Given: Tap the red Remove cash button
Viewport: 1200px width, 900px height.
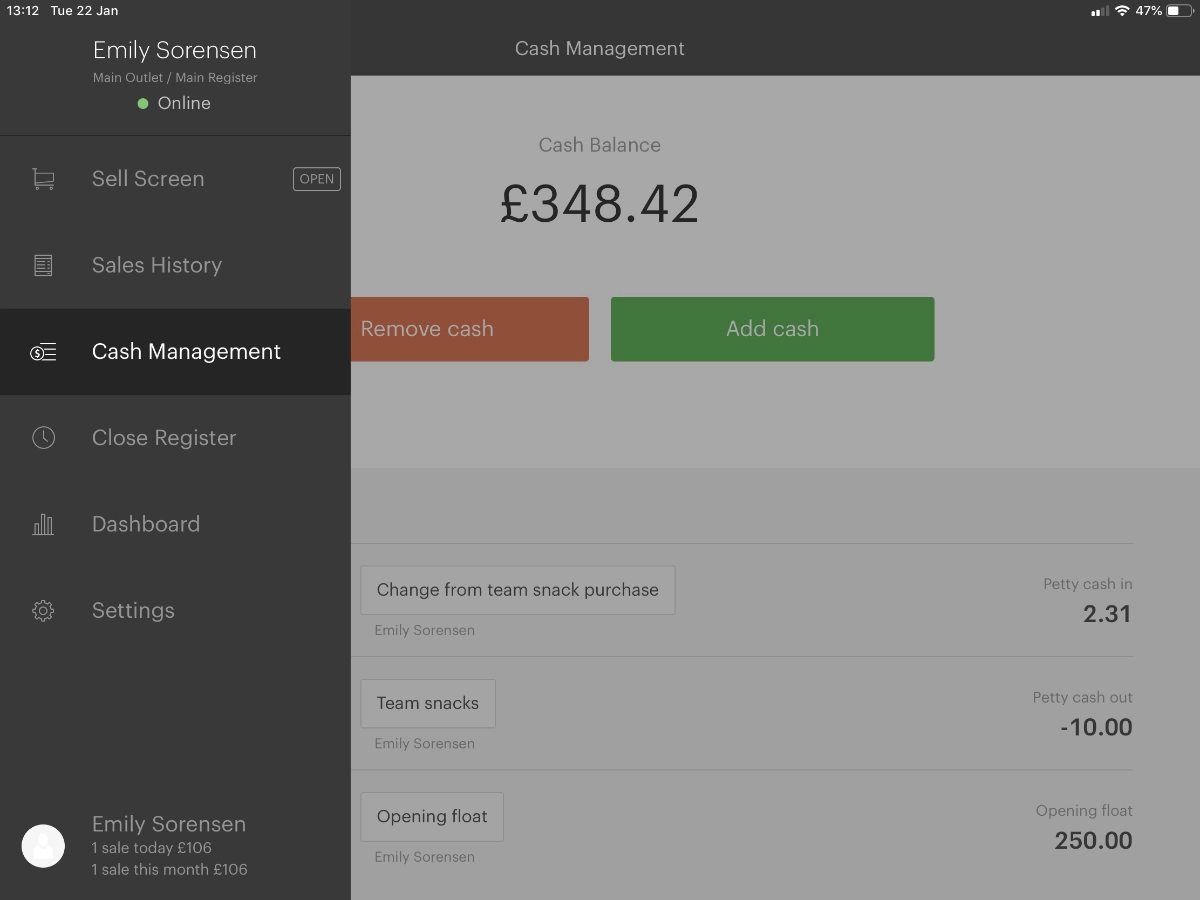Looking at the screenshot, I should pos(469,329).
